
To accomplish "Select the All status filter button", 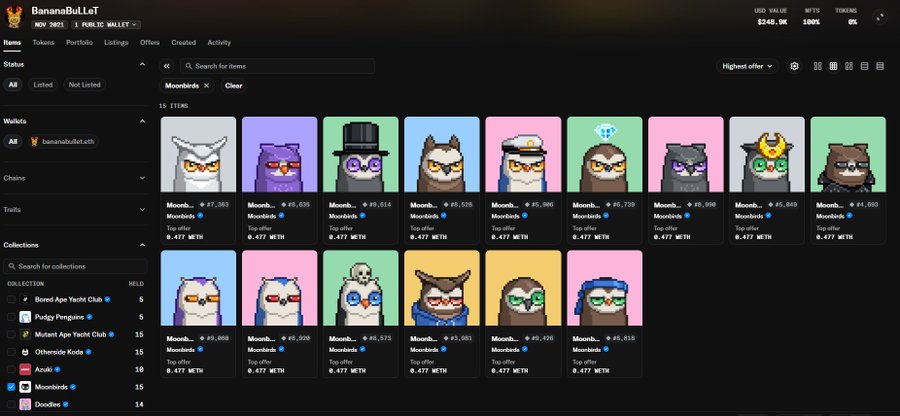I will [x=13, y=85].
